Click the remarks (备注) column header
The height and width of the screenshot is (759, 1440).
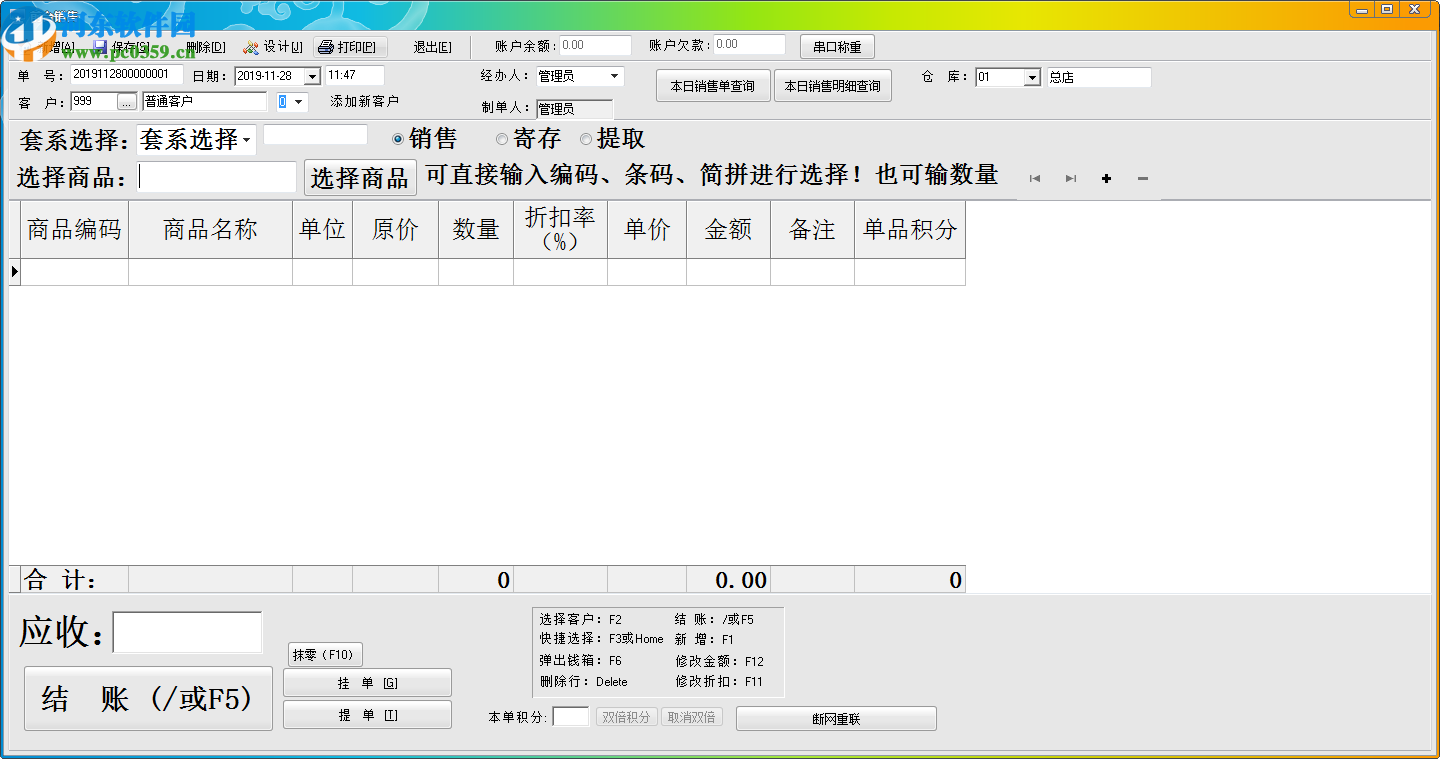pyautogui.click(x=813, y=230)
